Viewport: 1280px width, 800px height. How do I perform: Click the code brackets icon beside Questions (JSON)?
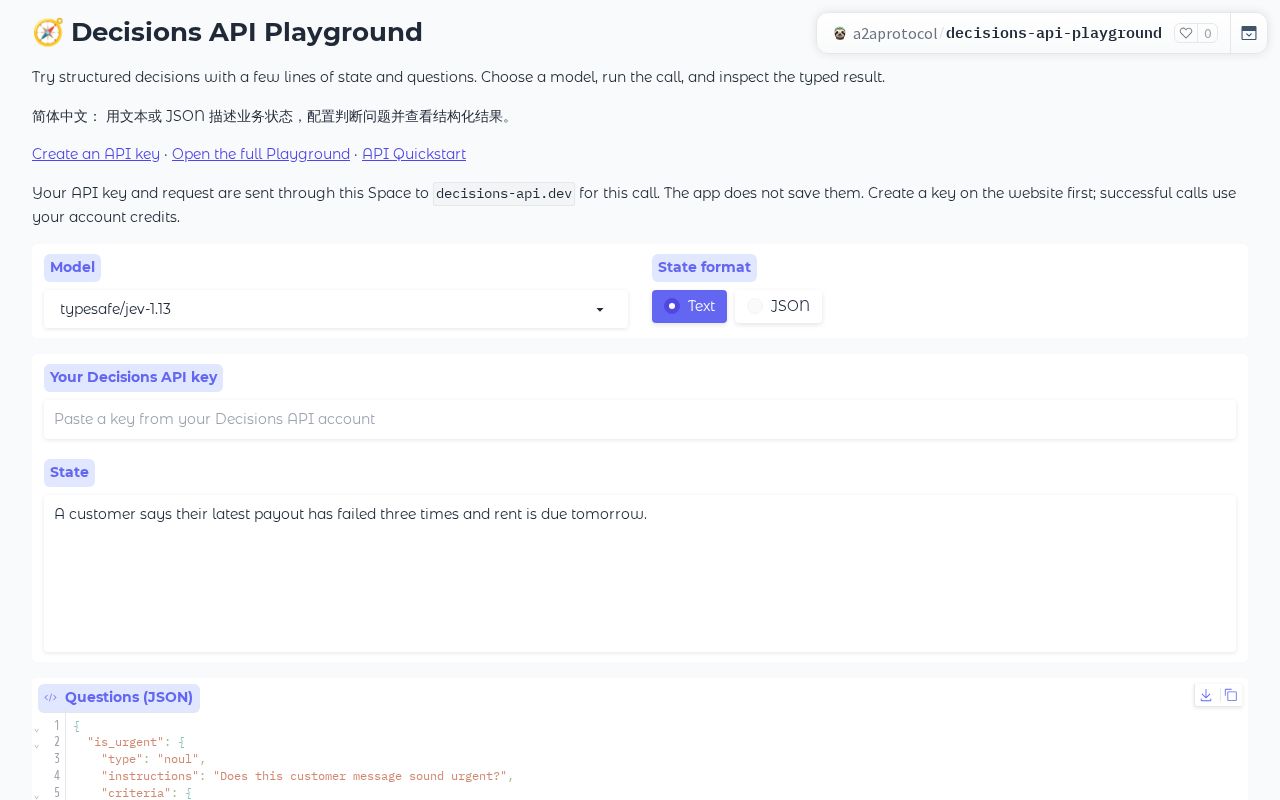51,698
